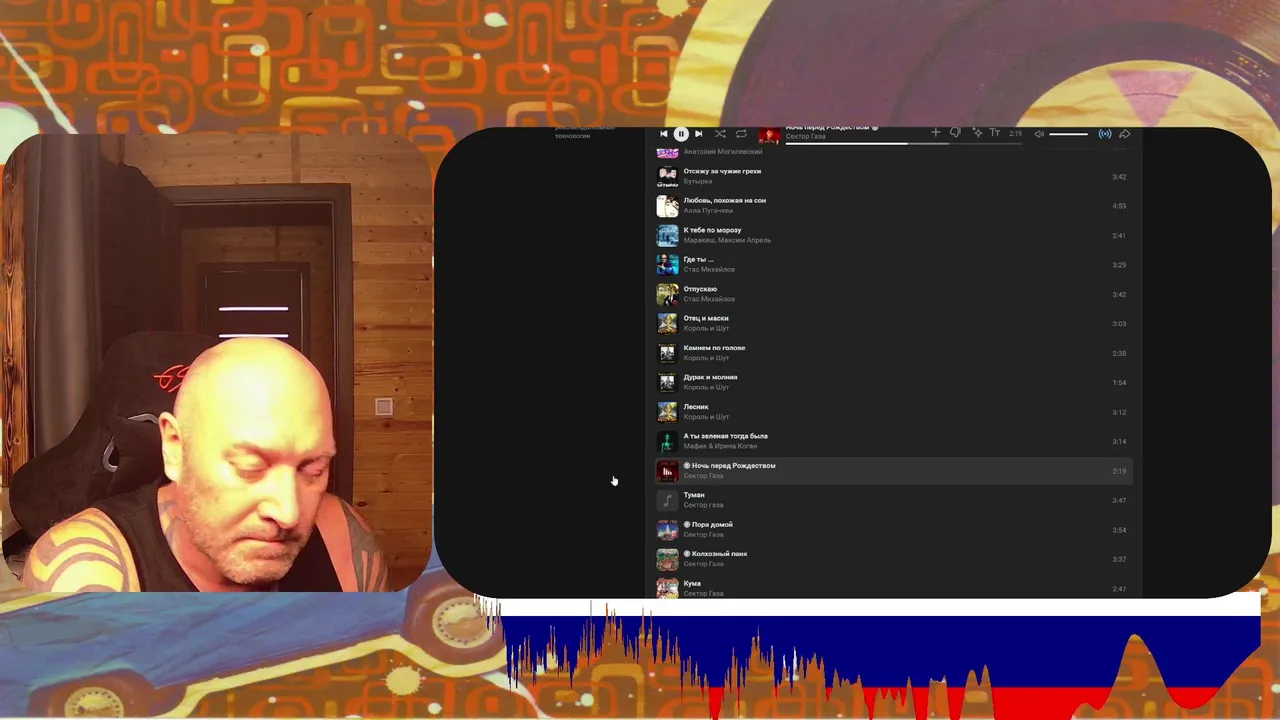Play the song Любовь, похожая на сон
Viewport: 1280px width, 720px height.
coord(725,200)
